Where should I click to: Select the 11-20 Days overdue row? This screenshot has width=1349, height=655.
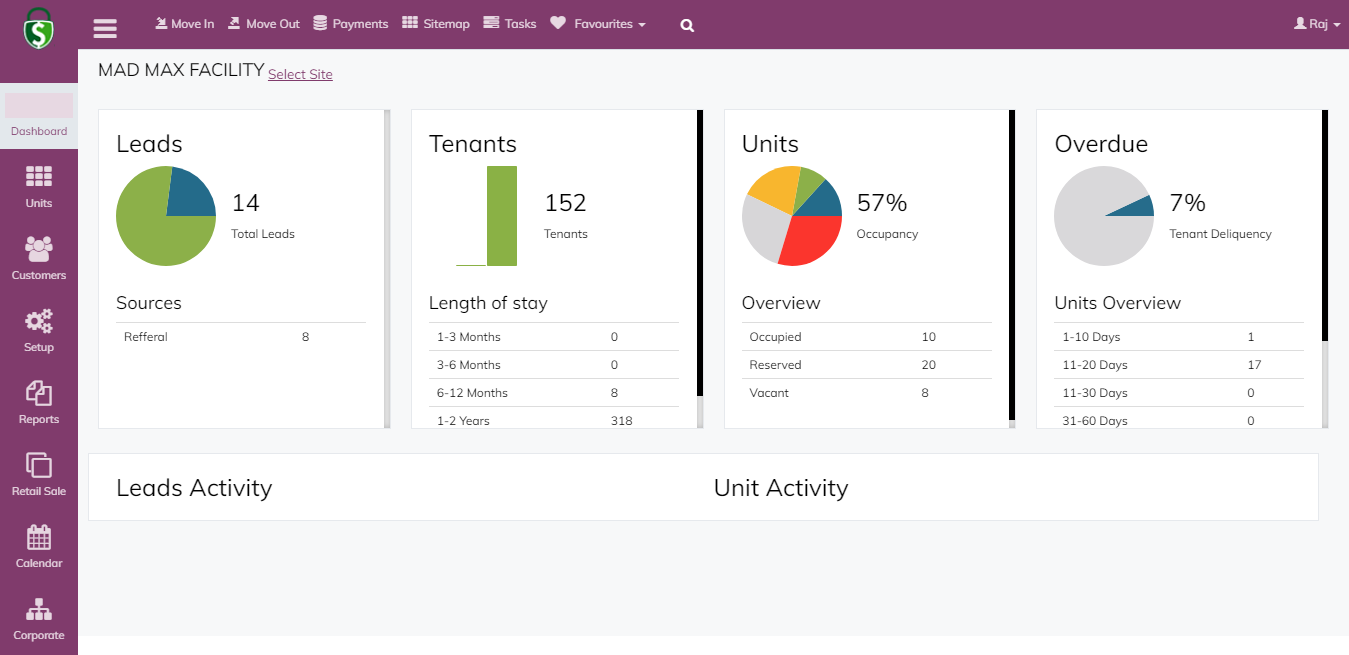[1179, 365]
